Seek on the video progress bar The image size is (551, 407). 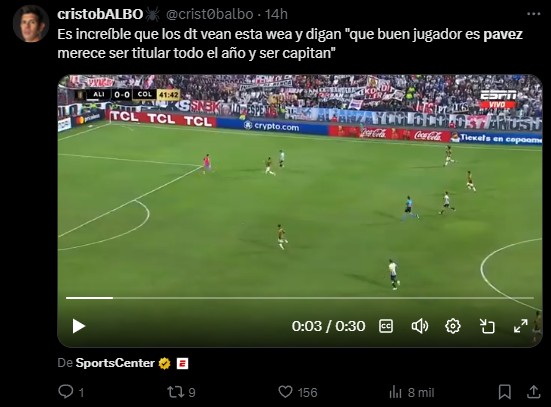[300, 298]
